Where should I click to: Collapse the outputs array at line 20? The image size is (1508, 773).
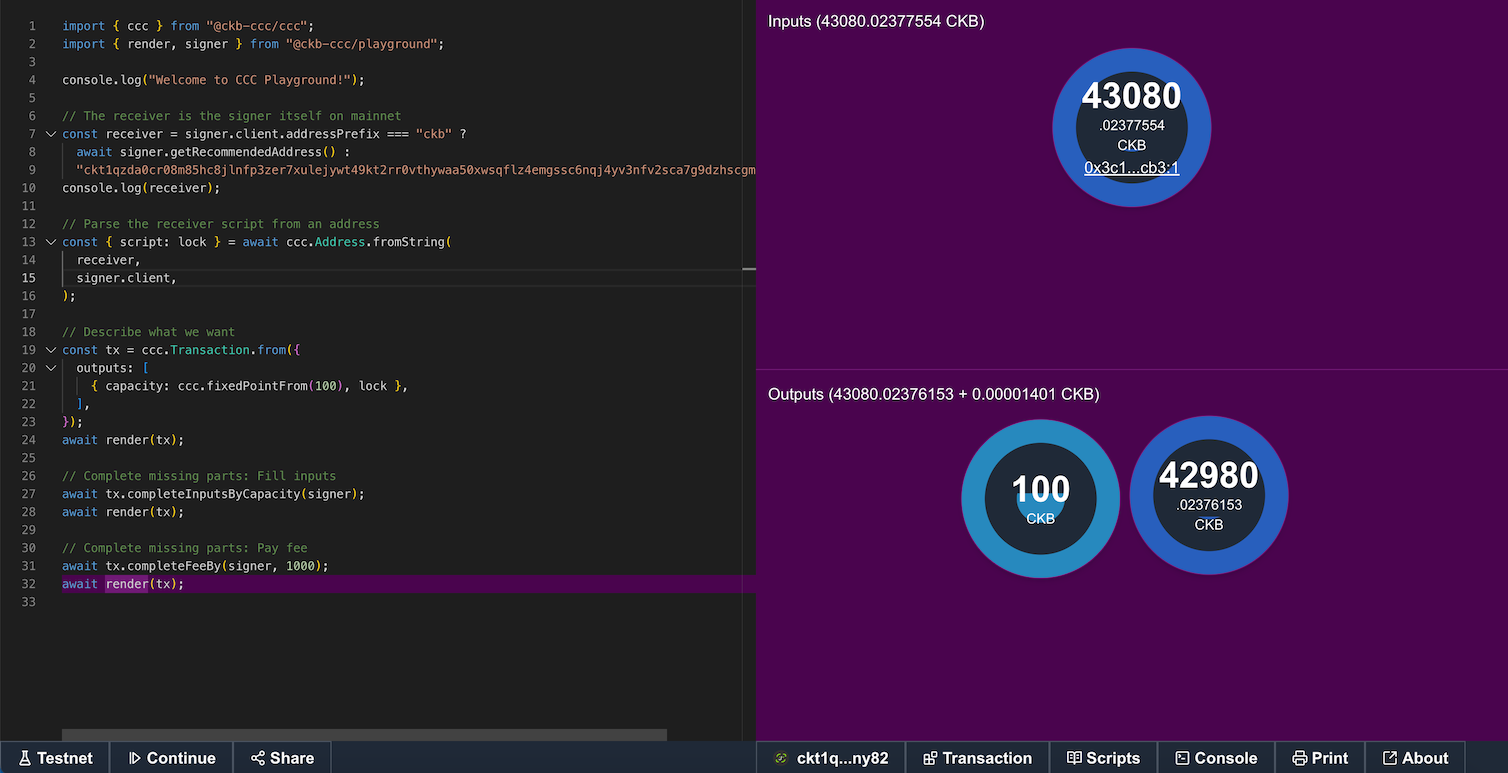(51, 368)
